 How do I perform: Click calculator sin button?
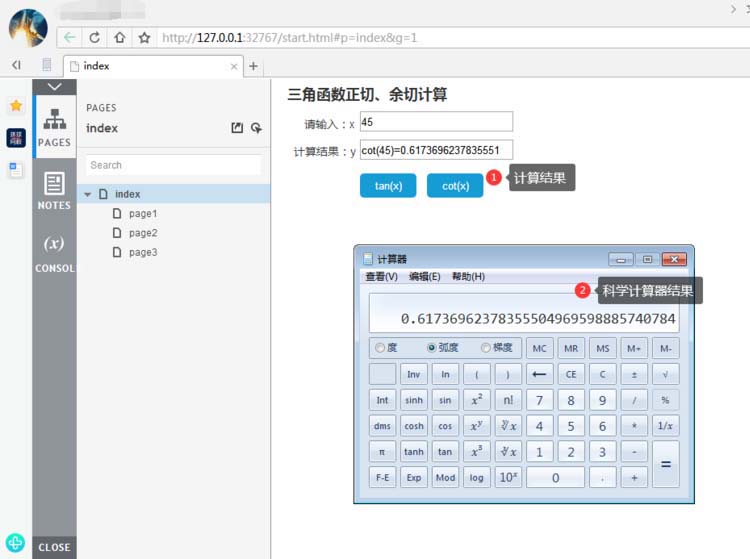[445, 400]
